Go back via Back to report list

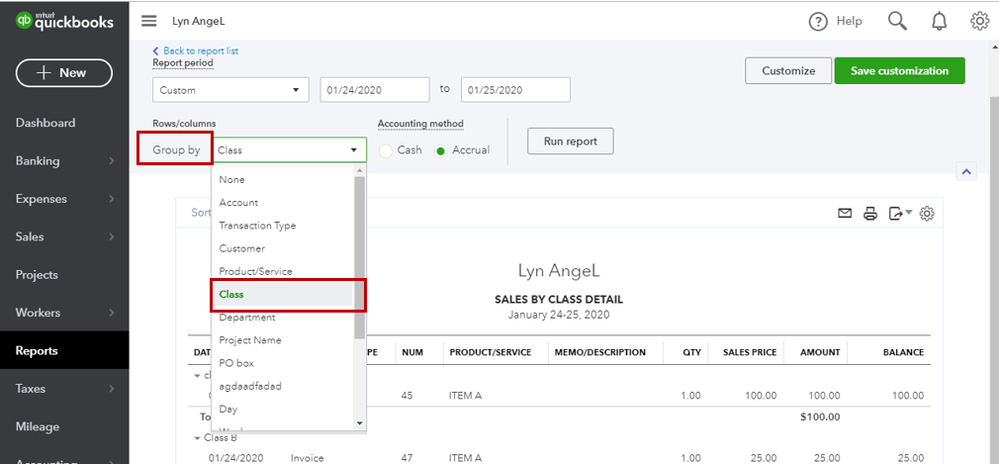(196, 50)
